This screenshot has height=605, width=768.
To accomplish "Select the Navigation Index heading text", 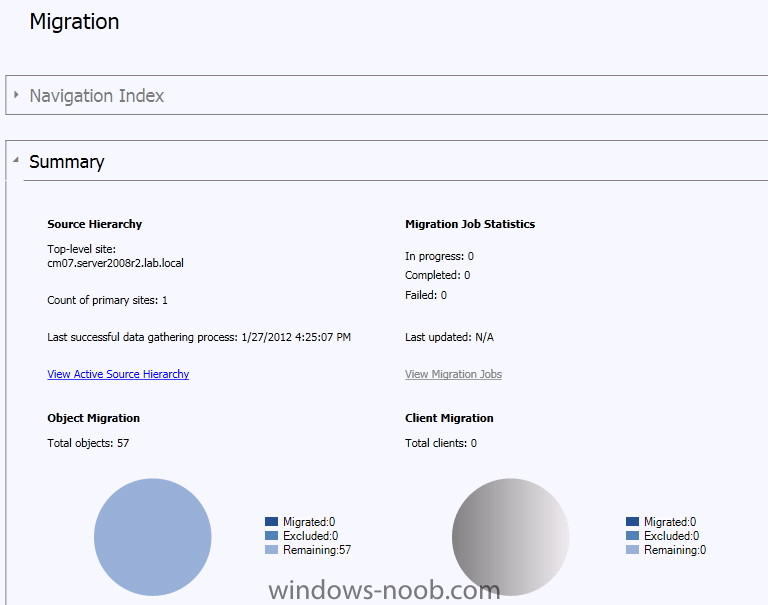I will [x=96, y=96].
